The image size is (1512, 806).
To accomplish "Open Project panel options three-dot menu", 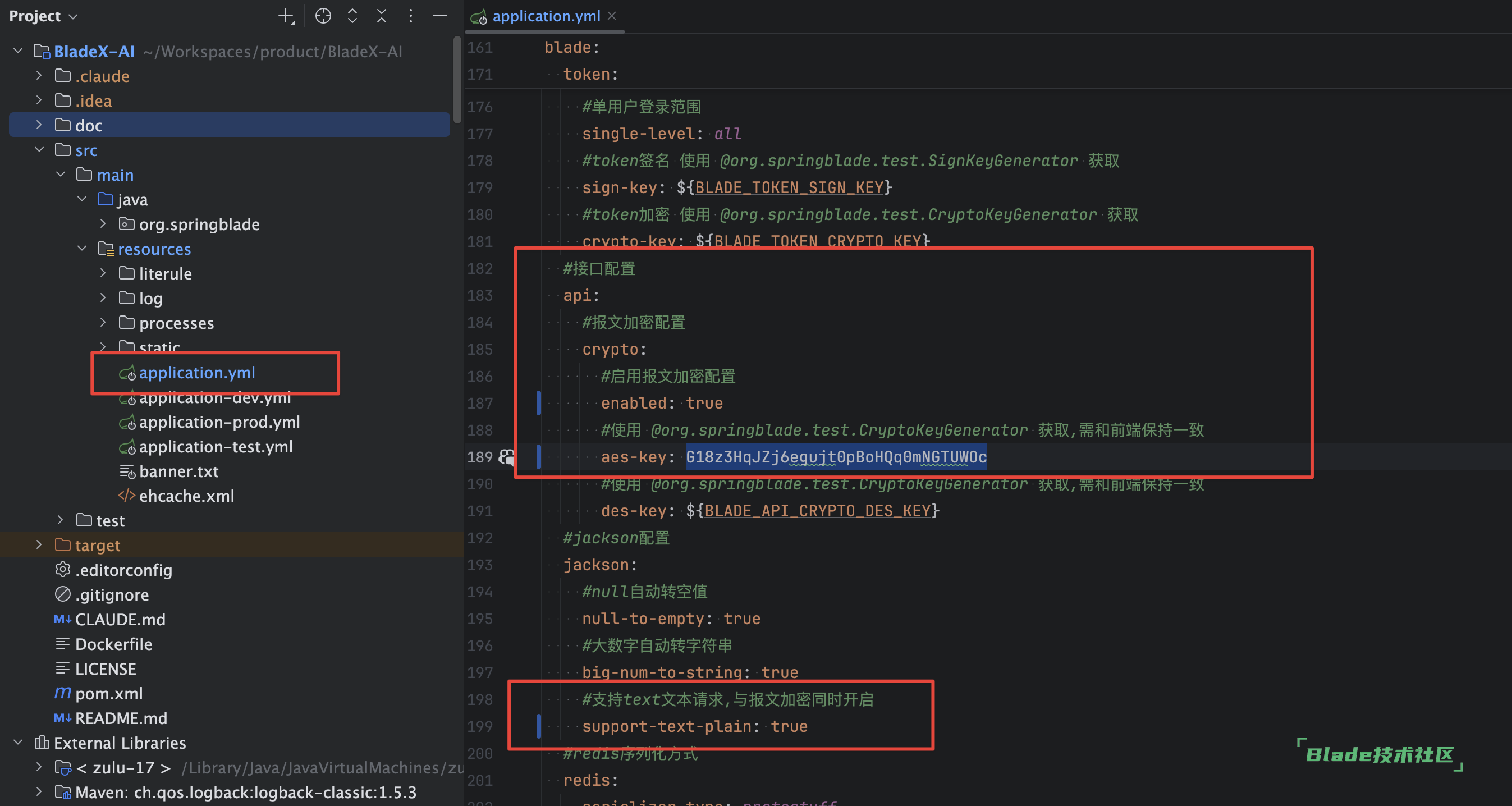I will point(411,16).
